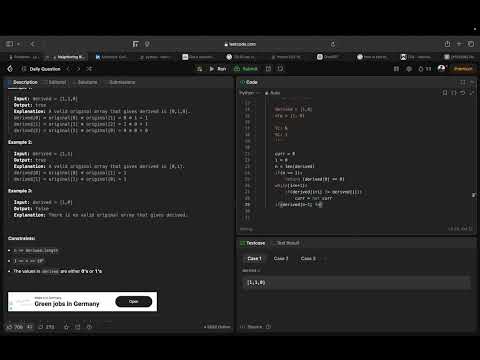Click the leetcode.com address bar
This screenshot has width=480, height=360.
pos(240,44)
